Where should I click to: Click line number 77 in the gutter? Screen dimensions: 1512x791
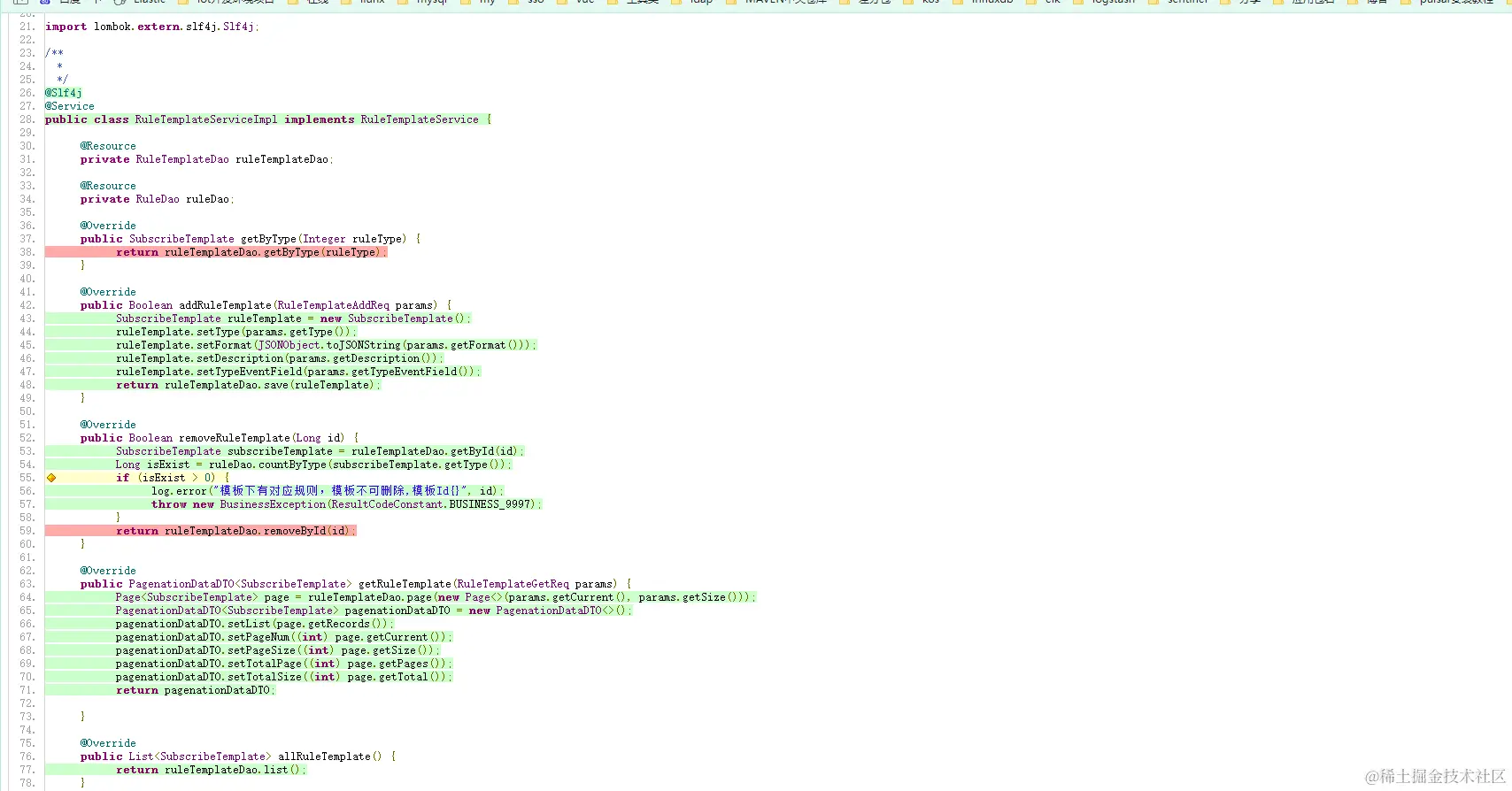27,770
